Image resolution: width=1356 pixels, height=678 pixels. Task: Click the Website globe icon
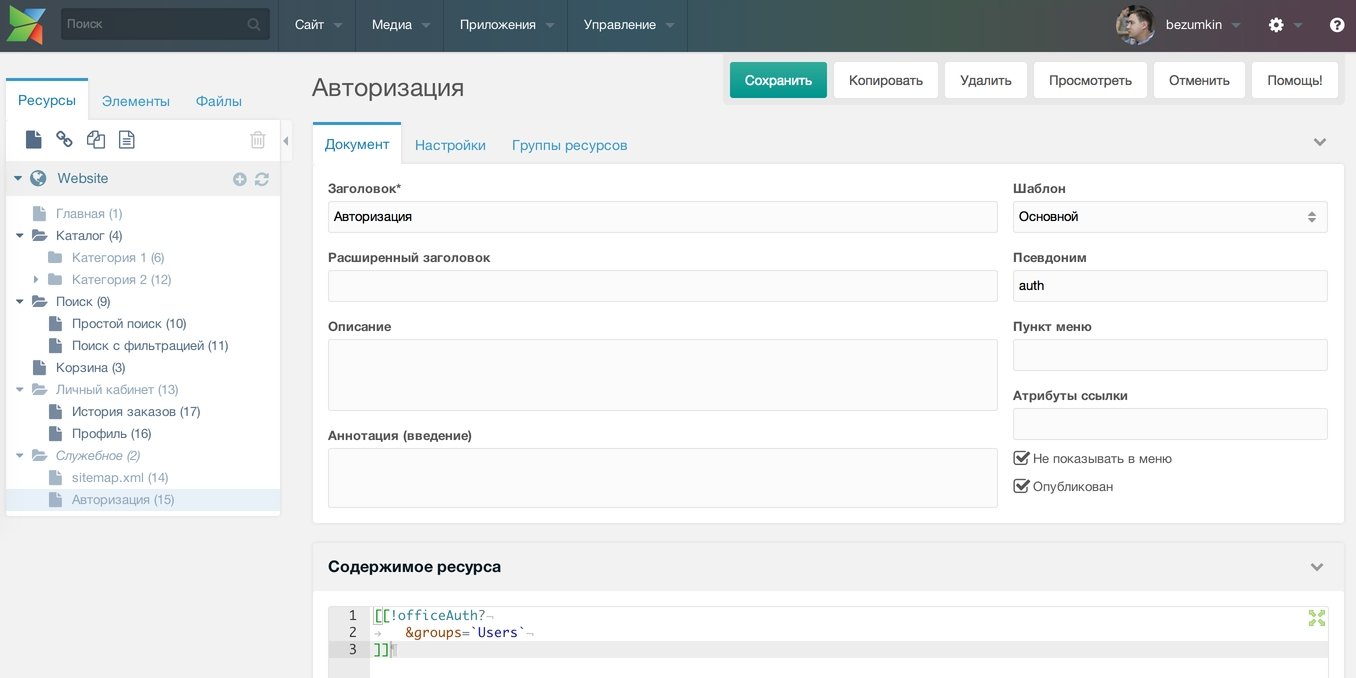[x=38, y=178]
